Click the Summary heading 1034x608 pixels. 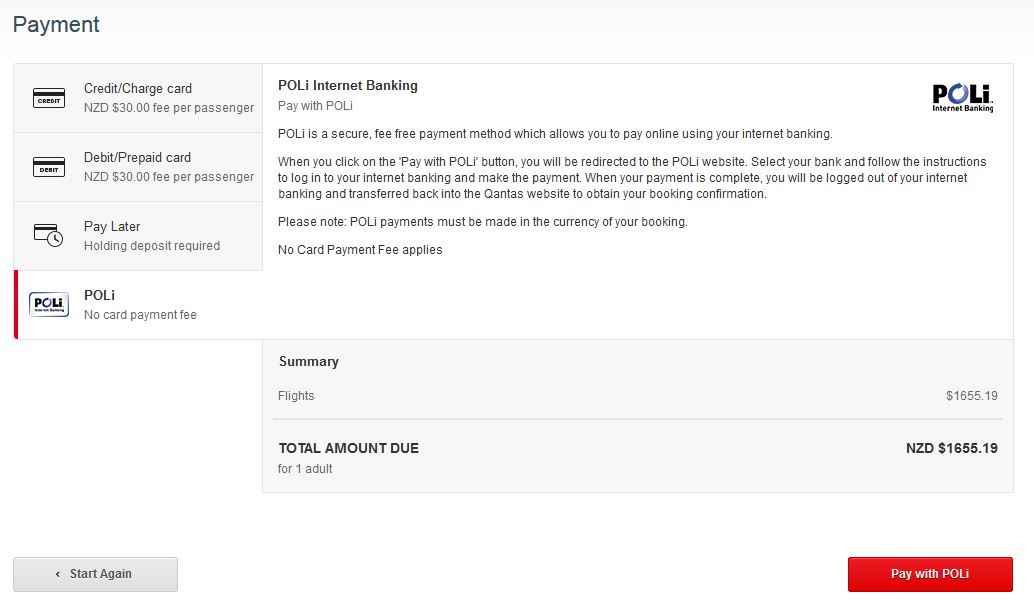(309, 361)
